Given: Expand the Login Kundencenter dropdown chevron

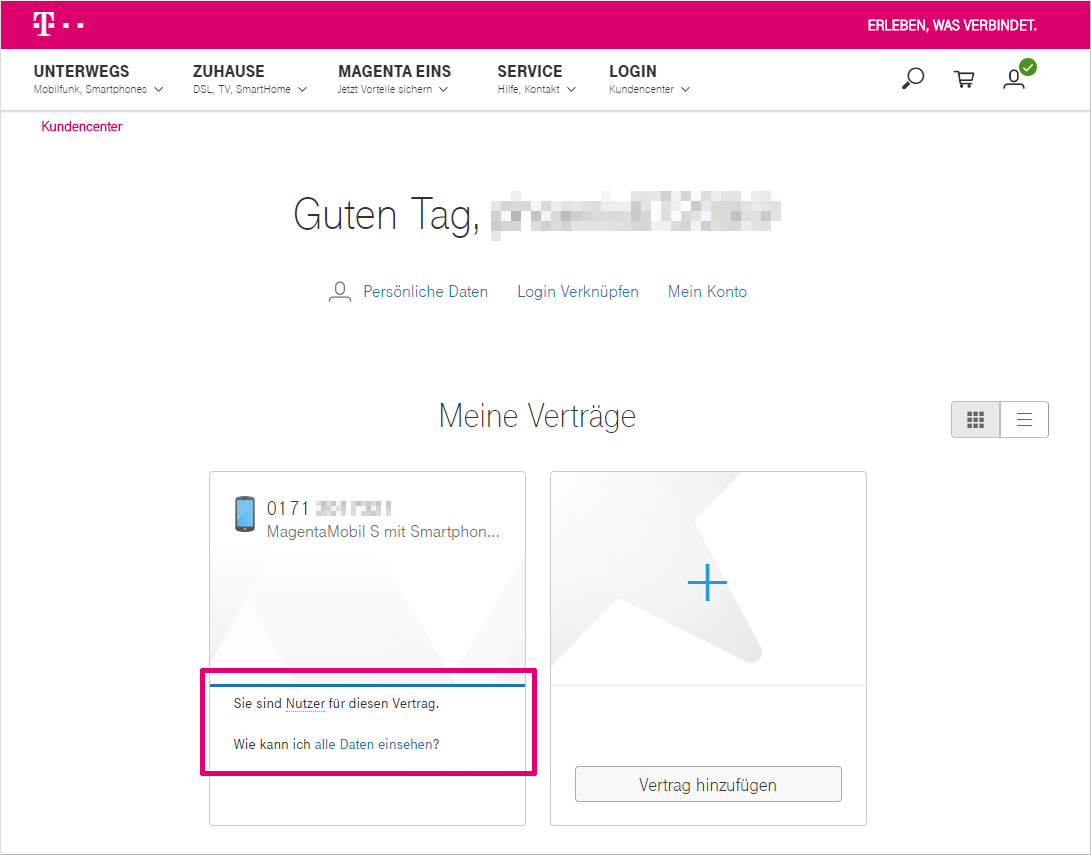Looking at the screenshot, I should point(685,89).
